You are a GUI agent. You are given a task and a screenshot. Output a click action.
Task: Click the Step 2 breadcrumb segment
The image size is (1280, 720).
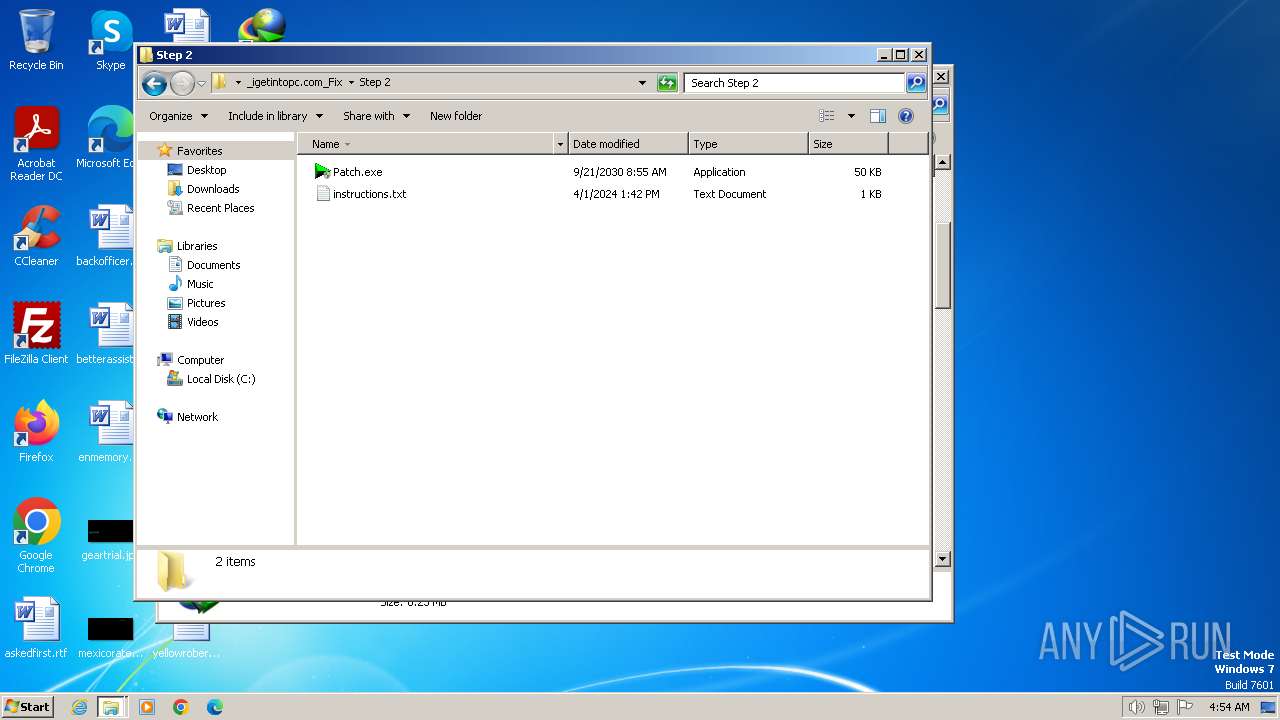[375, 82]
